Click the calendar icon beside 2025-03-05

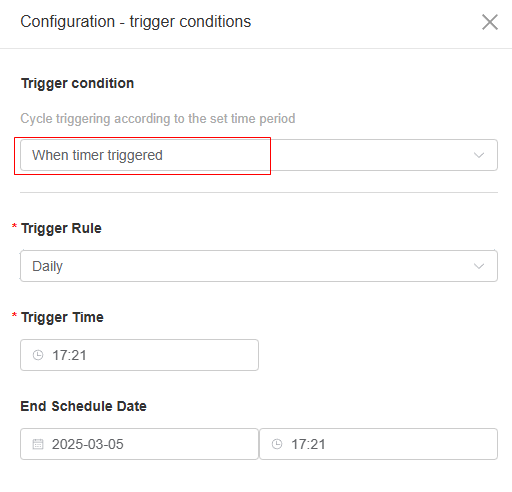click(x=38, y=444)
